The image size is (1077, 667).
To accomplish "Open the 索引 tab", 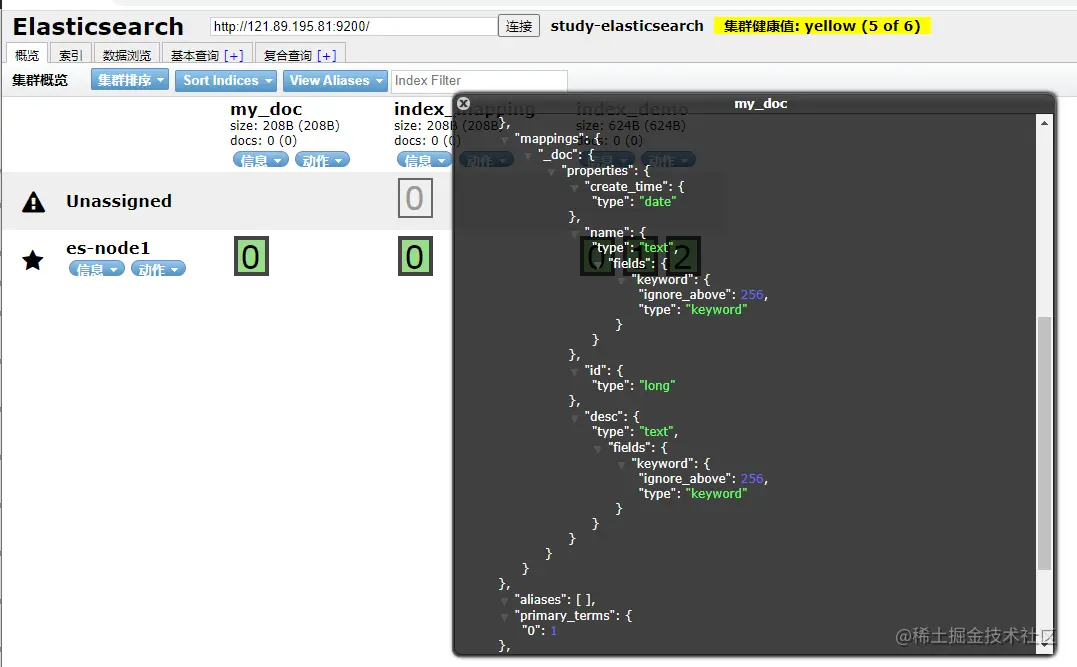I will tap(71, 55).
